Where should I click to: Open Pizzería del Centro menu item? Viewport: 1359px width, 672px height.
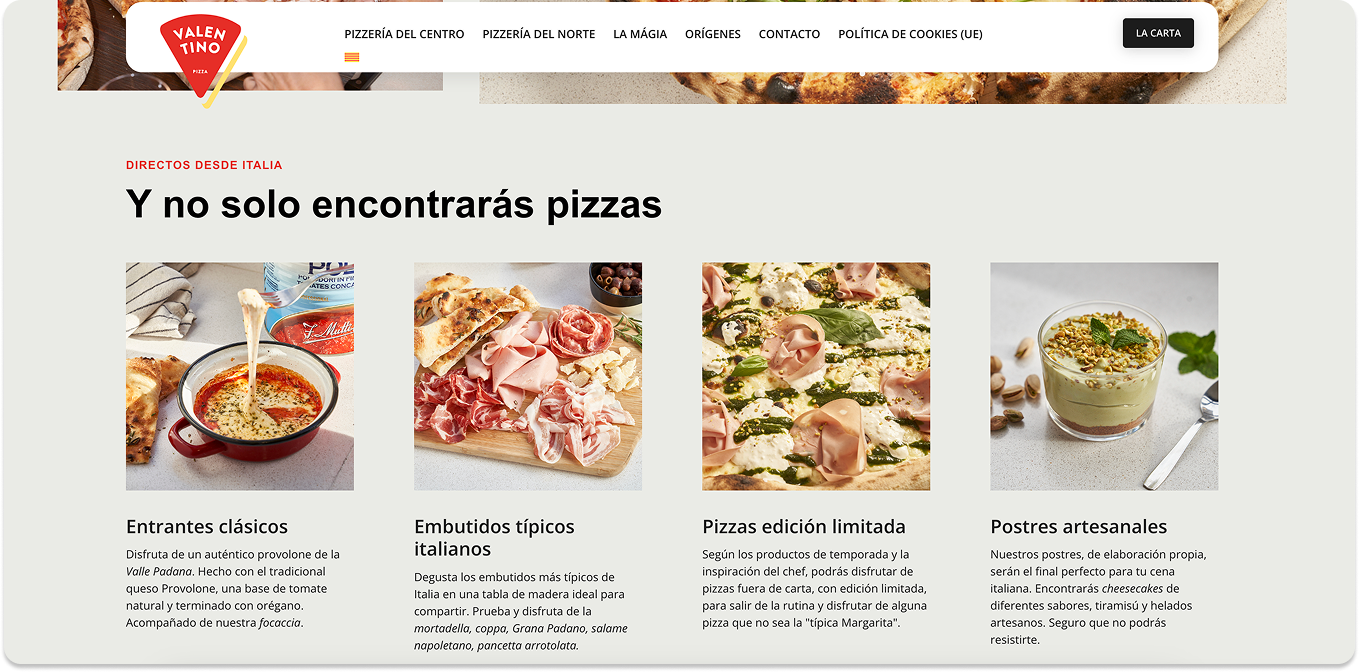click(x=404, y=34)
